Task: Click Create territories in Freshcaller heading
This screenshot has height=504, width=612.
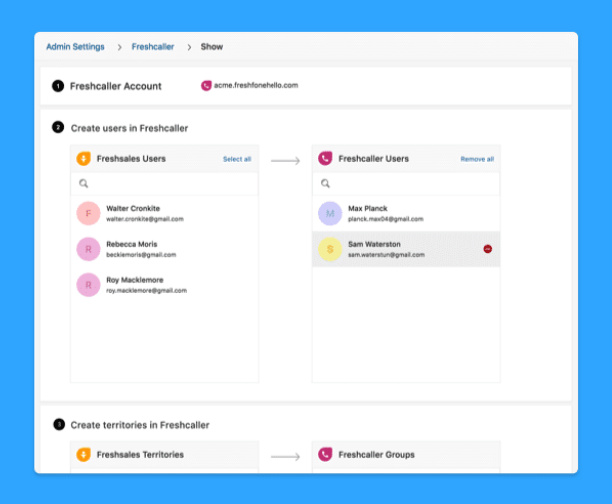Action: (x=140, y=425)
